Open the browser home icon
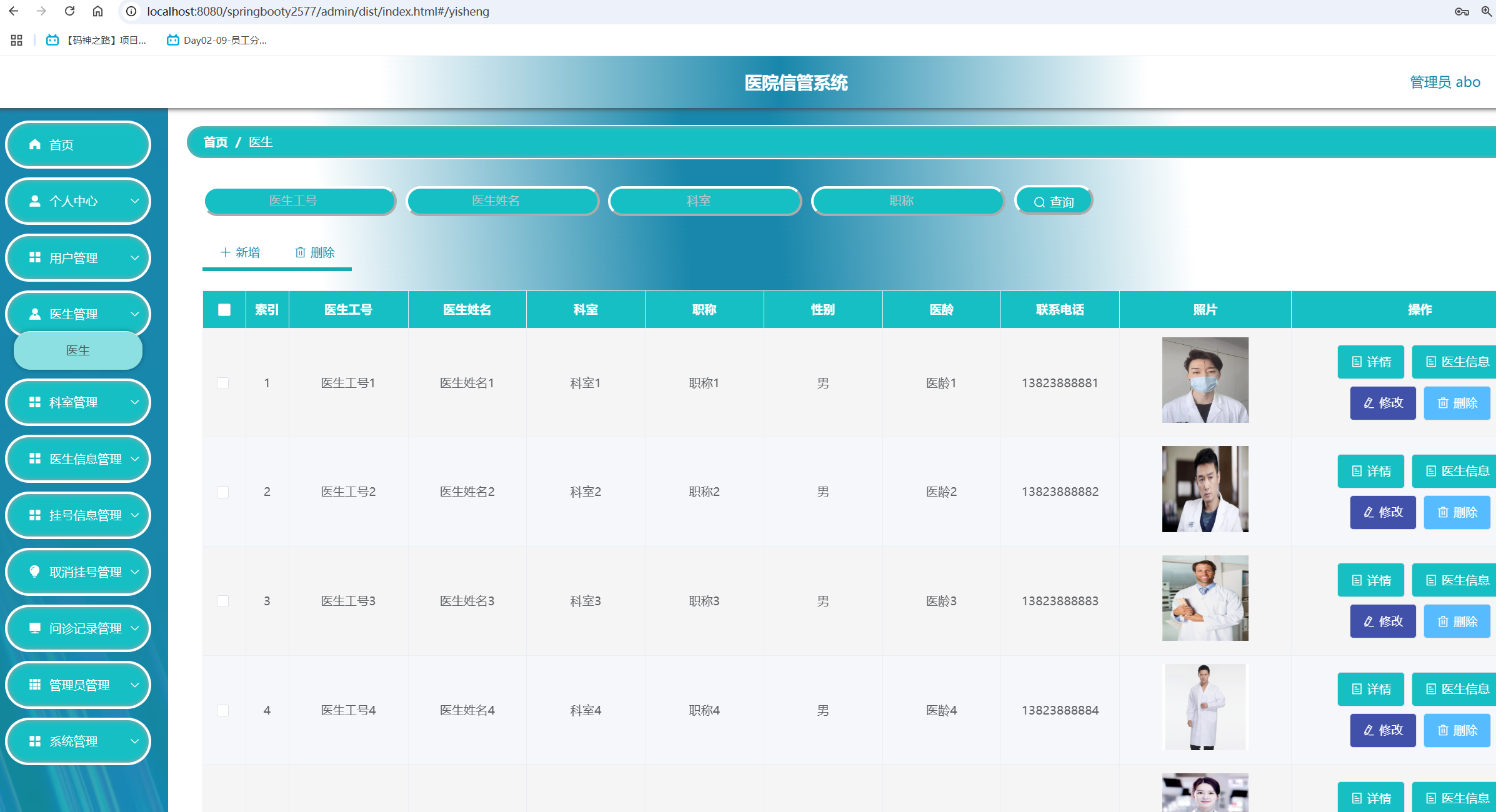The height and width of the screenshot is (812, 1496). click(98, 11)
